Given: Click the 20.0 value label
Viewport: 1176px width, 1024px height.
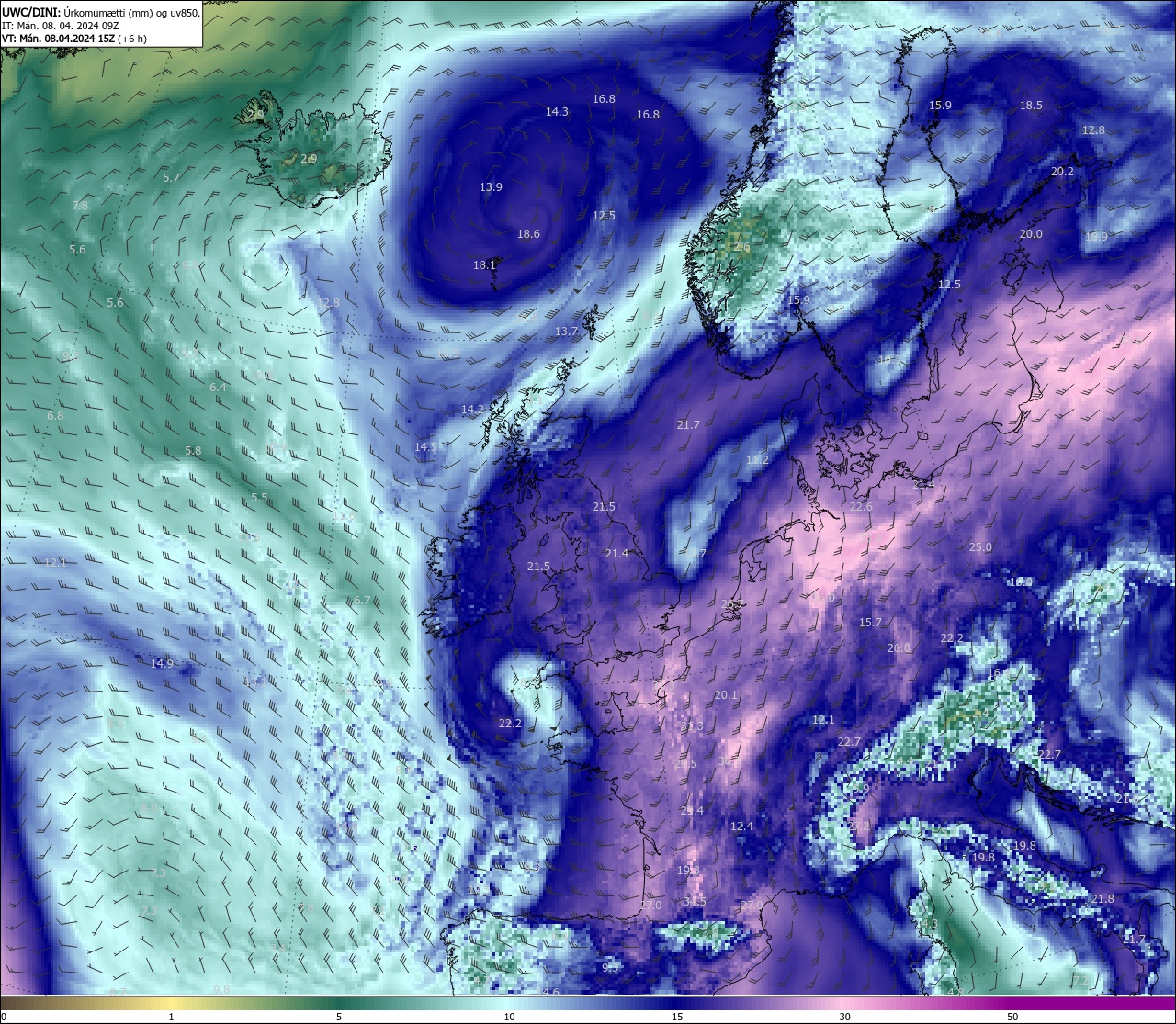Looking at the screenshot, I should point(1031,233).
